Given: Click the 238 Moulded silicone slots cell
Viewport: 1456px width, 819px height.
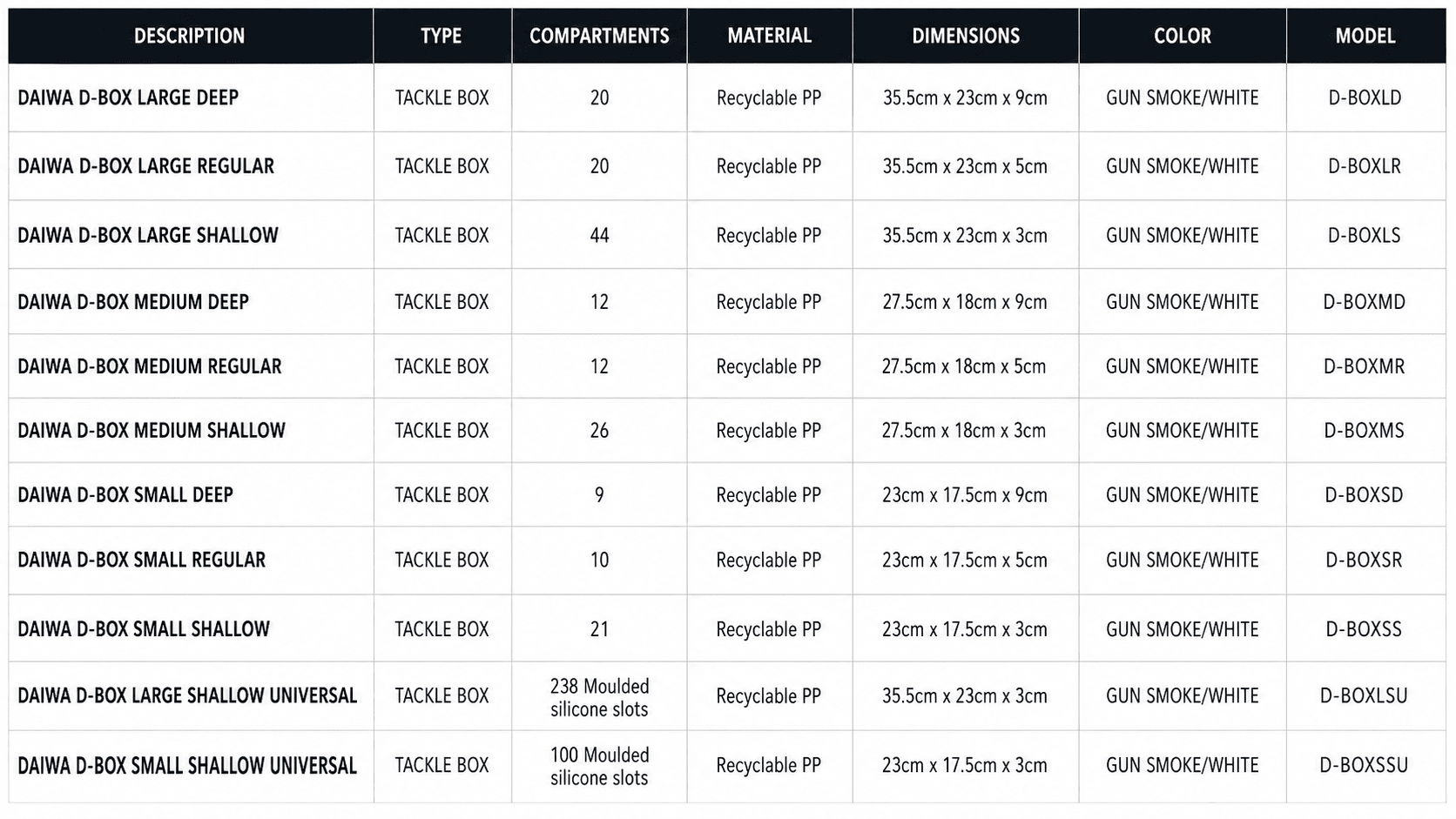Looking at the screenshot, I should click(x=599, y=697).
